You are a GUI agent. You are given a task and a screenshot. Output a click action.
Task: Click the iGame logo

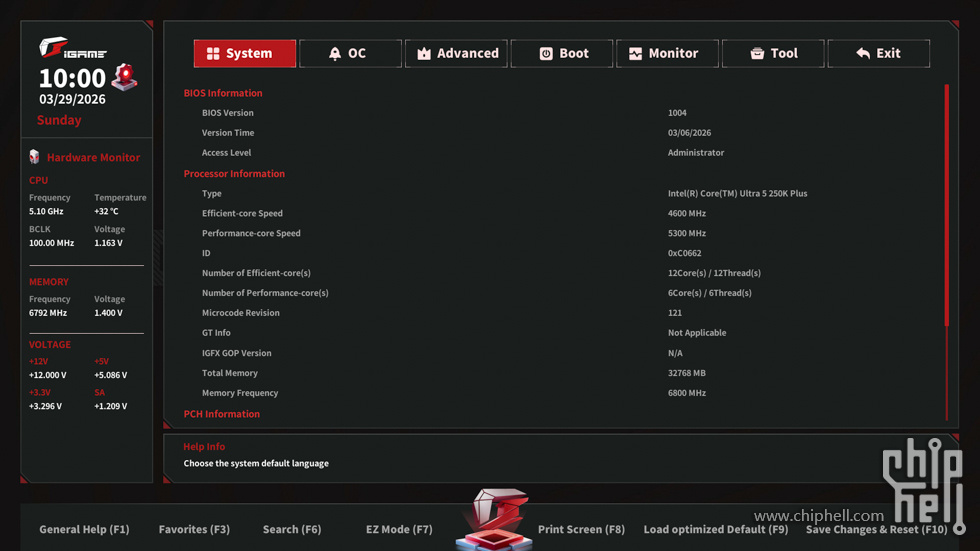pyautogui.click(x=72, y=48)
